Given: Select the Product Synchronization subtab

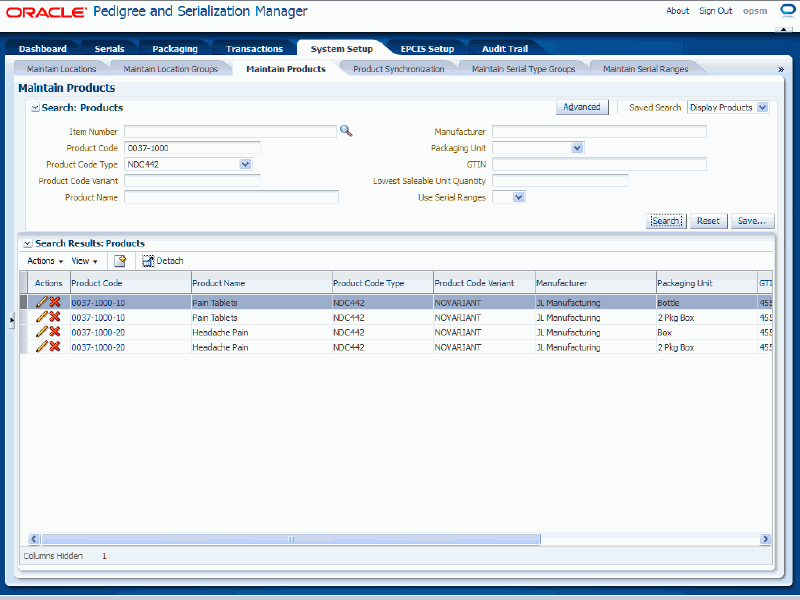Looking at the screenshot, I should click(x=398, y=69).
